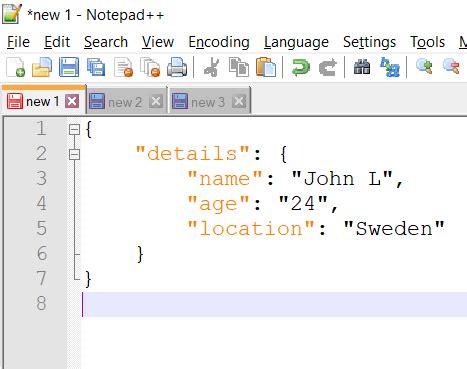The image size is (467, 369).
Task: Create a new file with the New icon
Action: point(15,67)
